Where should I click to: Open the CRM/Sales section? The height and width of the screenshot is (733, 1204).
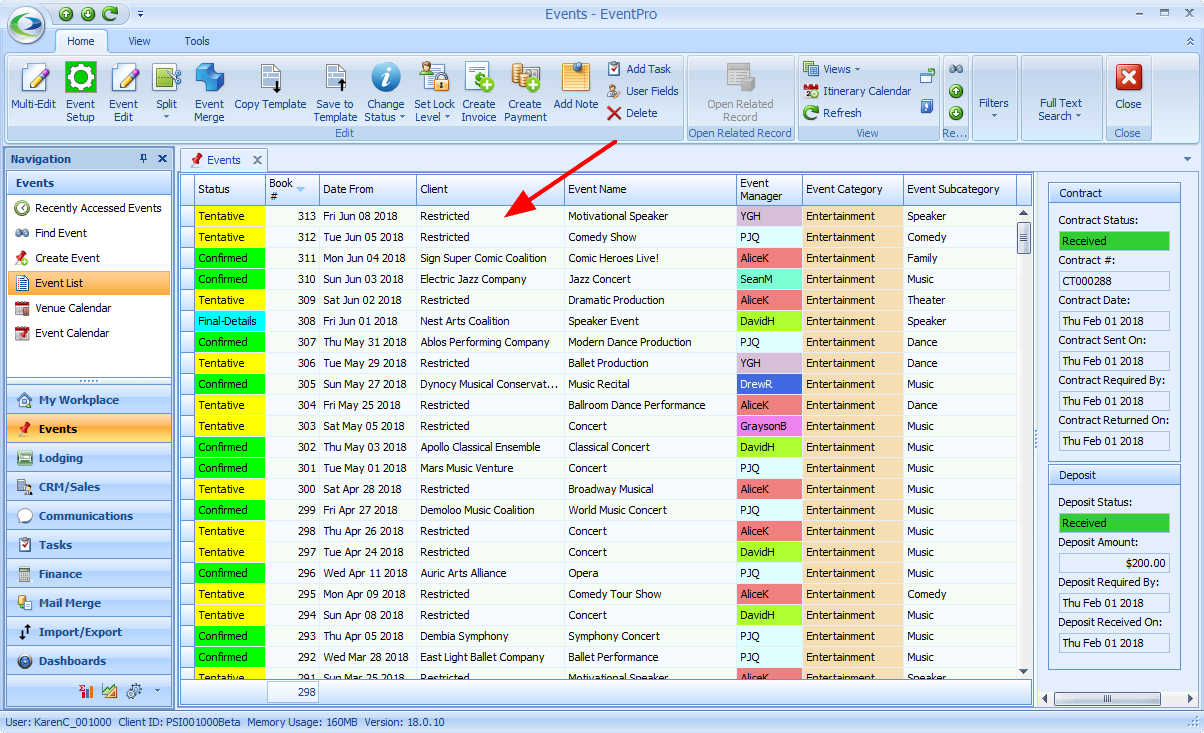[x=89, y=487]
